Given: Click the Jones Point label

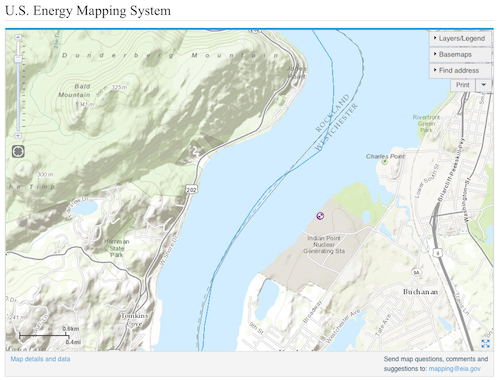Looking at the screenshot, I should pos(296,72).
